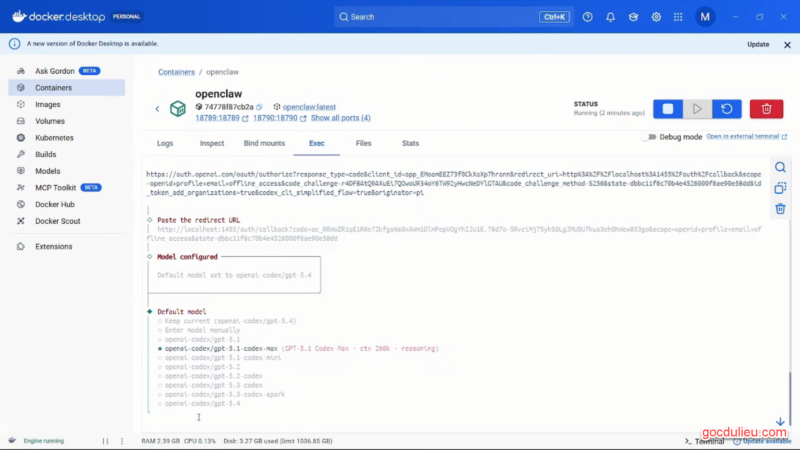
Task: Open the Extensions section in sidebar
Action: click(53, 246)
